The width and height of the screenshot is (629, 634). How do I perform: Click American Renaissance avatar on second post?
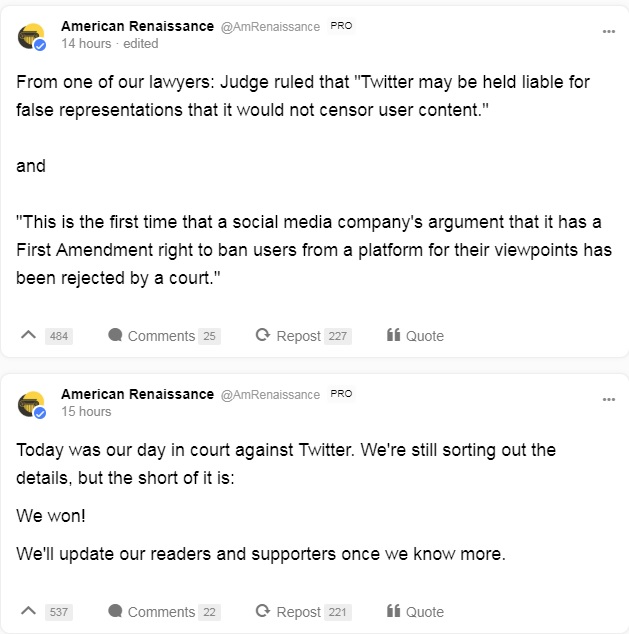32,404
